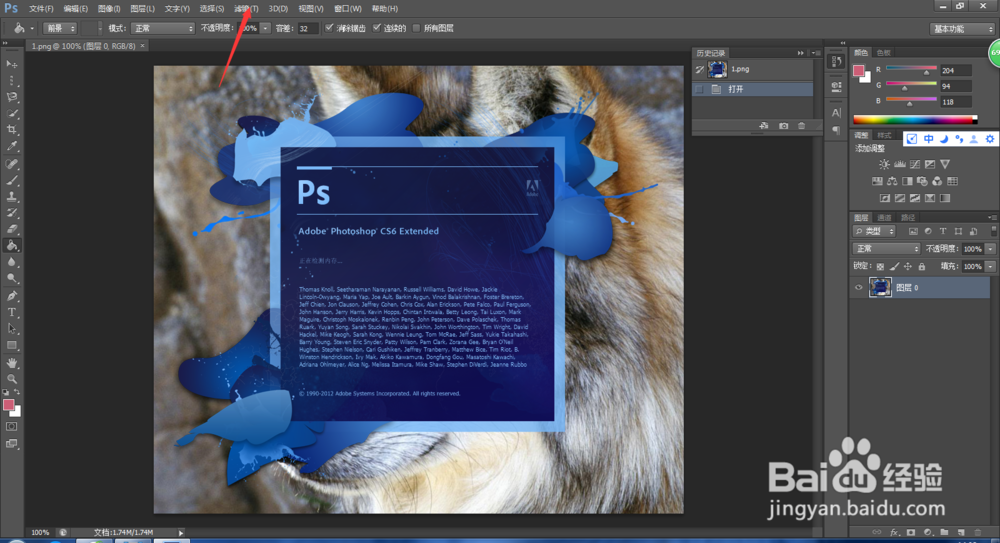Screen dimensions: 1000x543
Task: Open the layer filter 类型 dropdown
Action: pos(874,231)
